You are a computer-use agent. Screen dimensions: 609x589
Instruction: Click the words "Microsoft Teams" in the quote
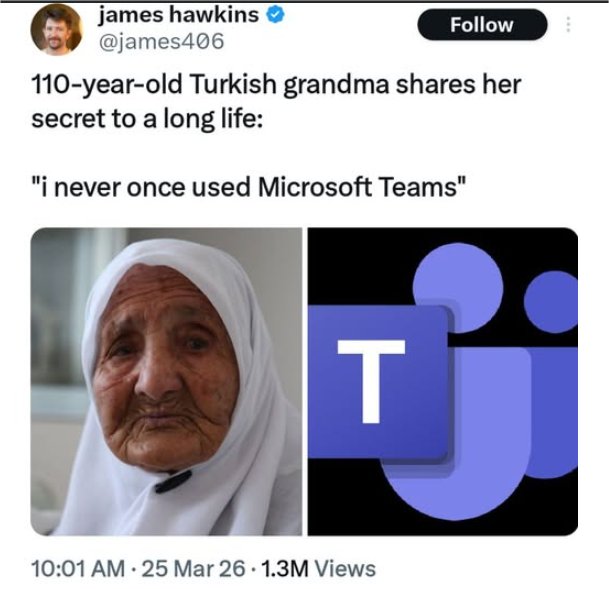tap(358, 187)
